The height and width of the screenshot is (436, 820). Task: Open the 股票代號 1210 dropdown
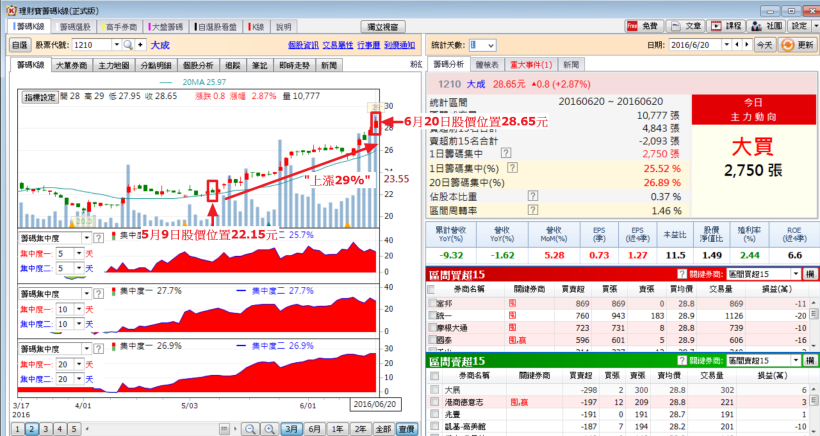click(117, 45)
